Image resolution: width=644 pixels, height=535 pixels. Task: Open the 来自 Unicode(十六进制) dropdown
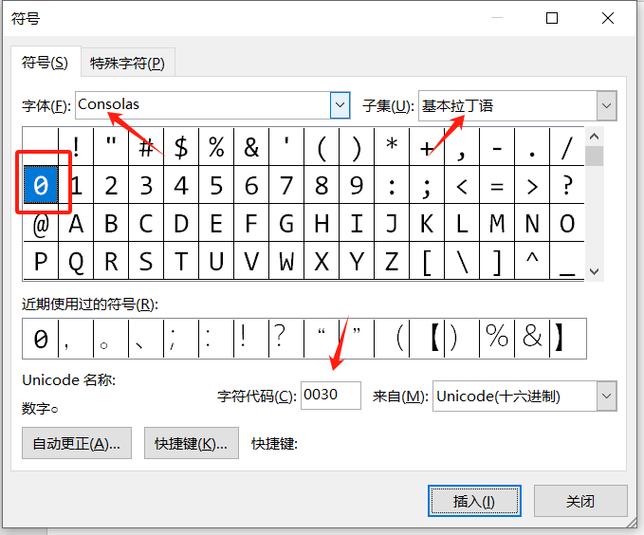606,396
